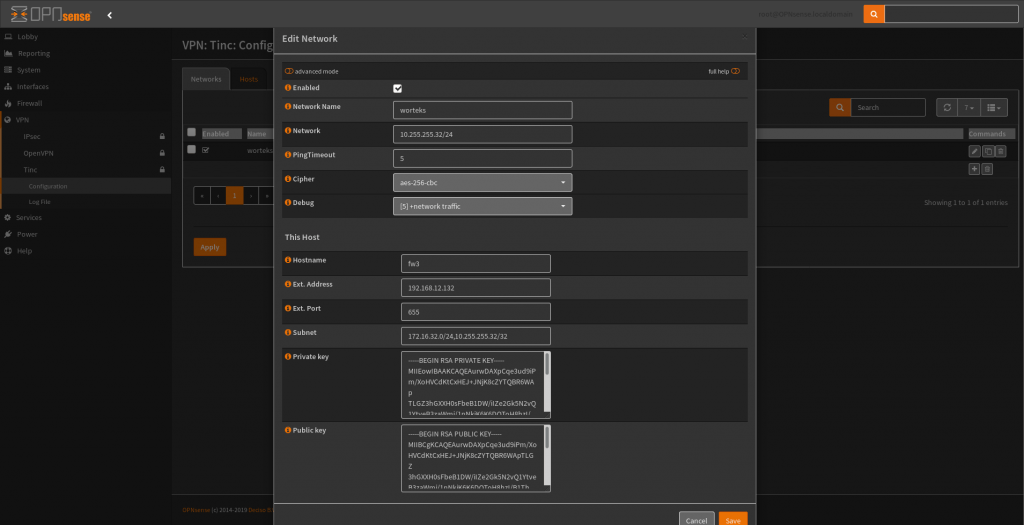Switch to the Hosts tab
Screen dimensions: 1024x525
coord(248,79)
